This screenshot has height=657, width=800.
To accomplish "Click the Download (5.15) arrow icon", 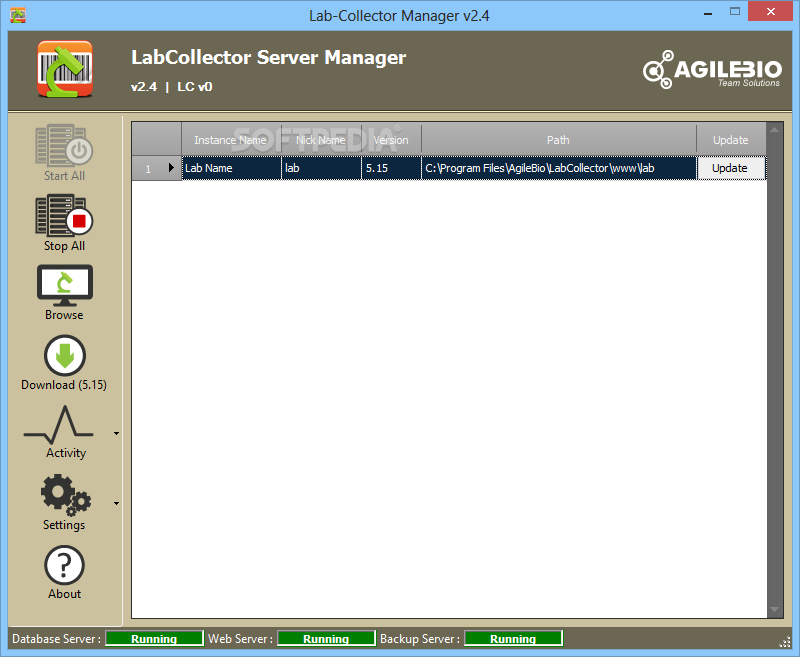I will [65, 356].
